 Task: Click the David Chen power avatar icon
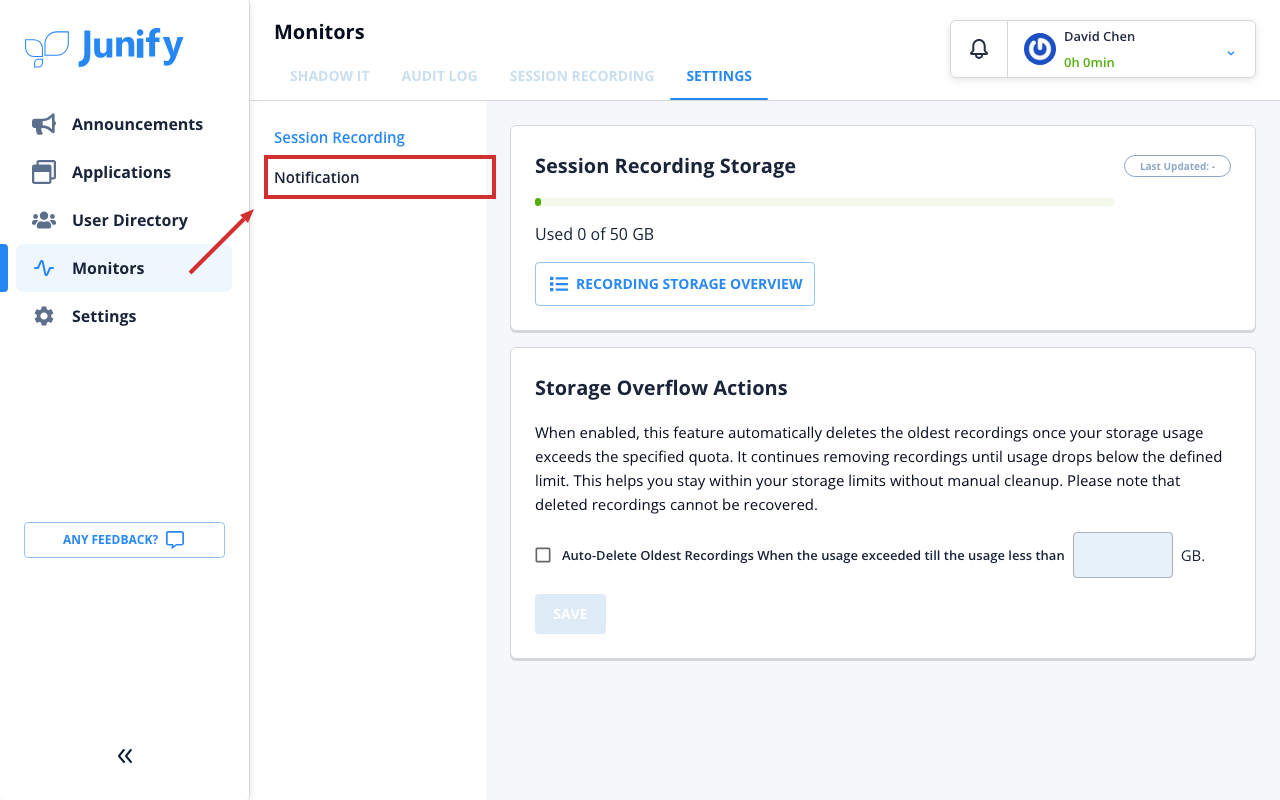[x=1040, y=49]
